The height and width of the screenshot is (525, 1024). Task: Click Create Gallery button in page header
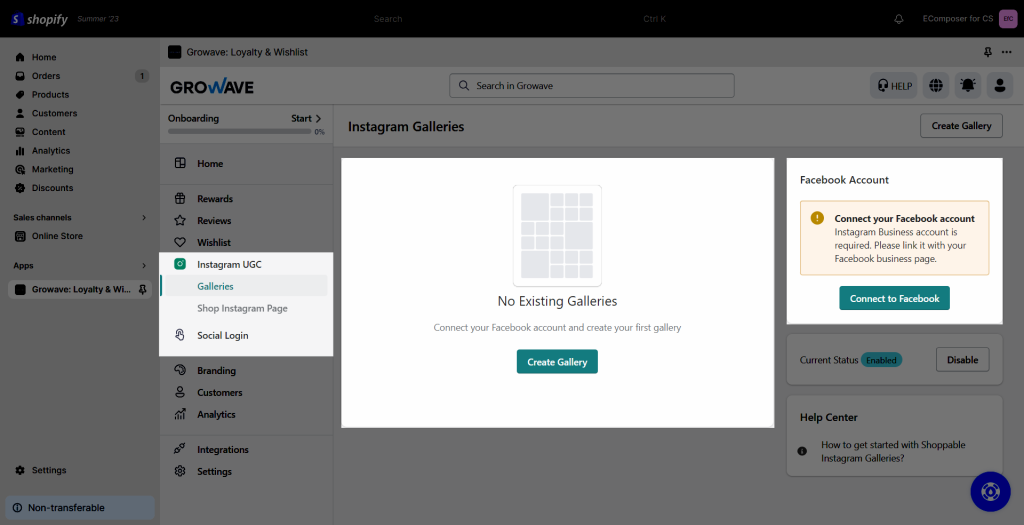pyautogui.click(x=961, y=126)
